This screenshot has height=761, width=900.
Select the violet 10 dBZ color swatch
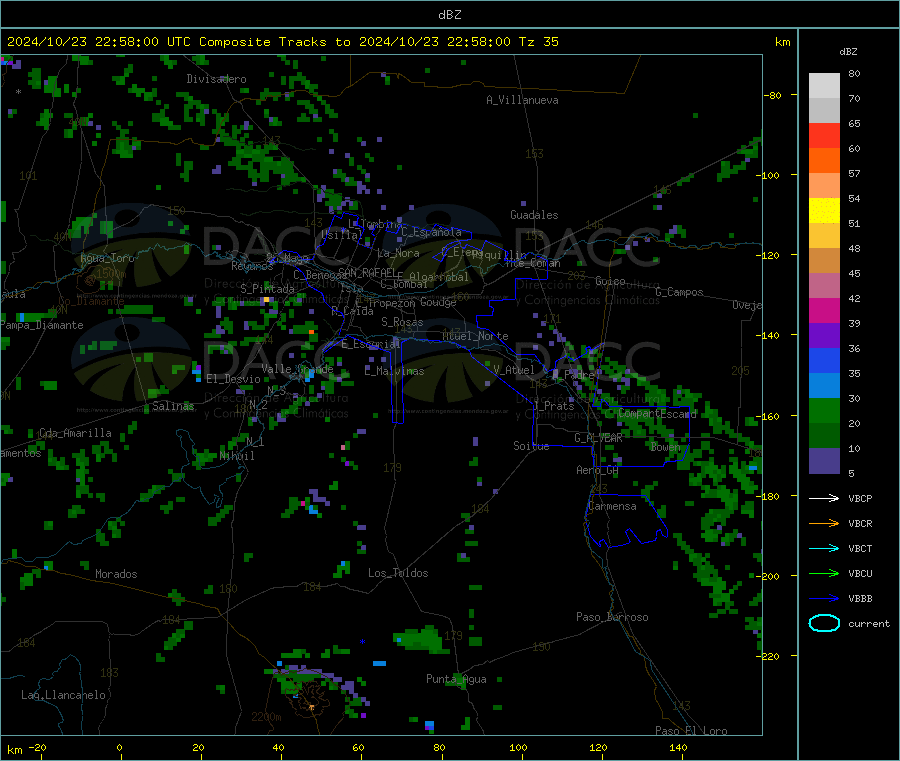click(x=824, y=461)
